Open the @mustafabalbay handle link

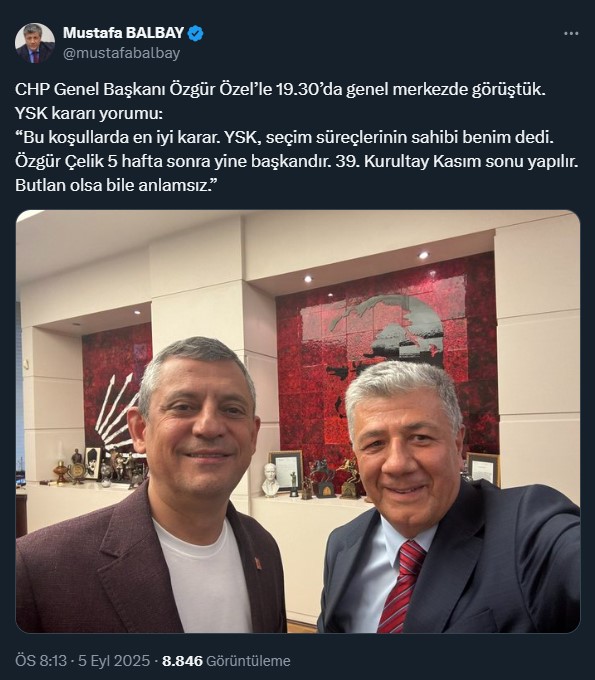pyautogui.click(x=121, y=53)
